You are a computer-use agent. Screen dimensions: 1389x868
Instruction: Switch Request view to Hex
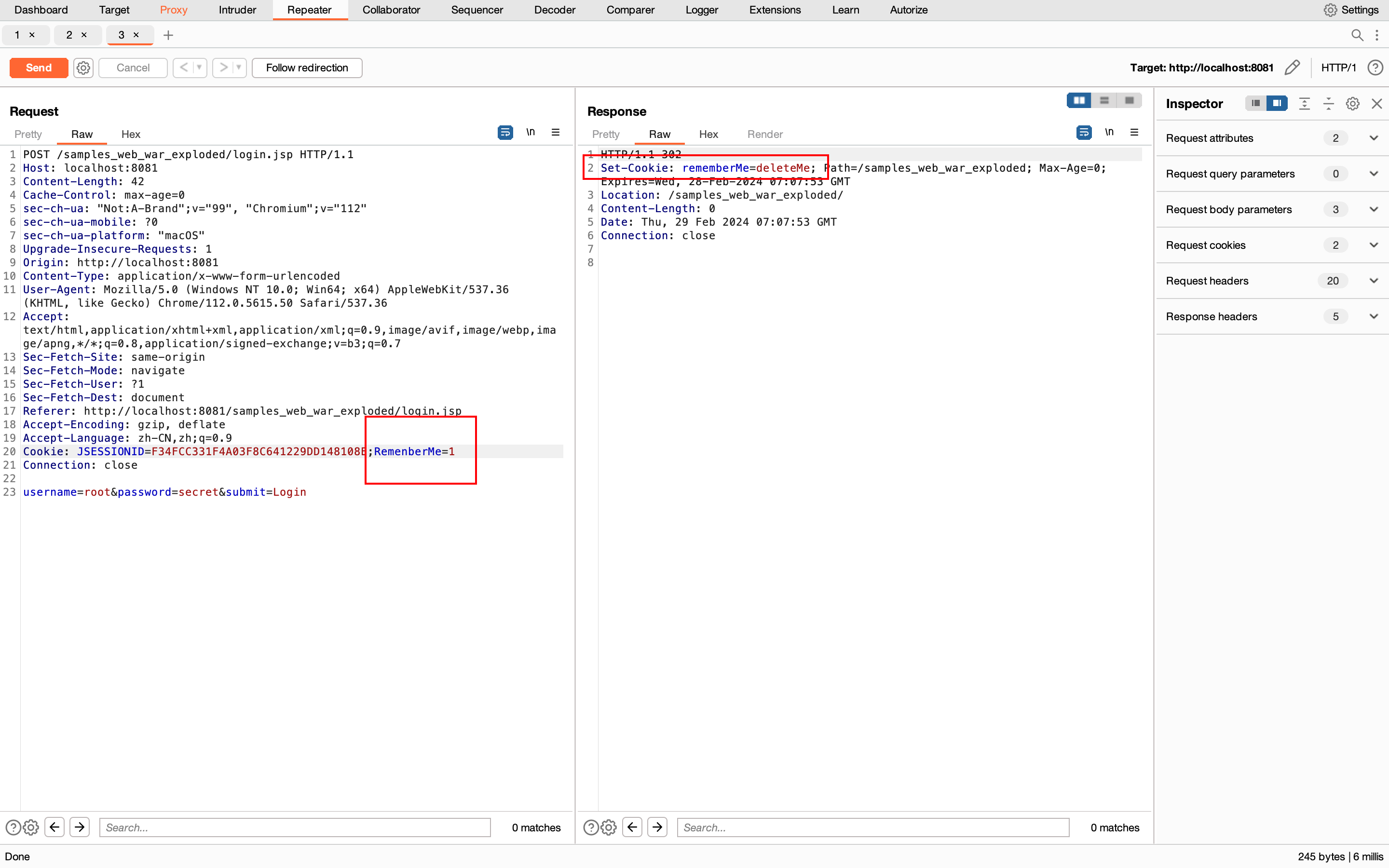click(131, 134)
